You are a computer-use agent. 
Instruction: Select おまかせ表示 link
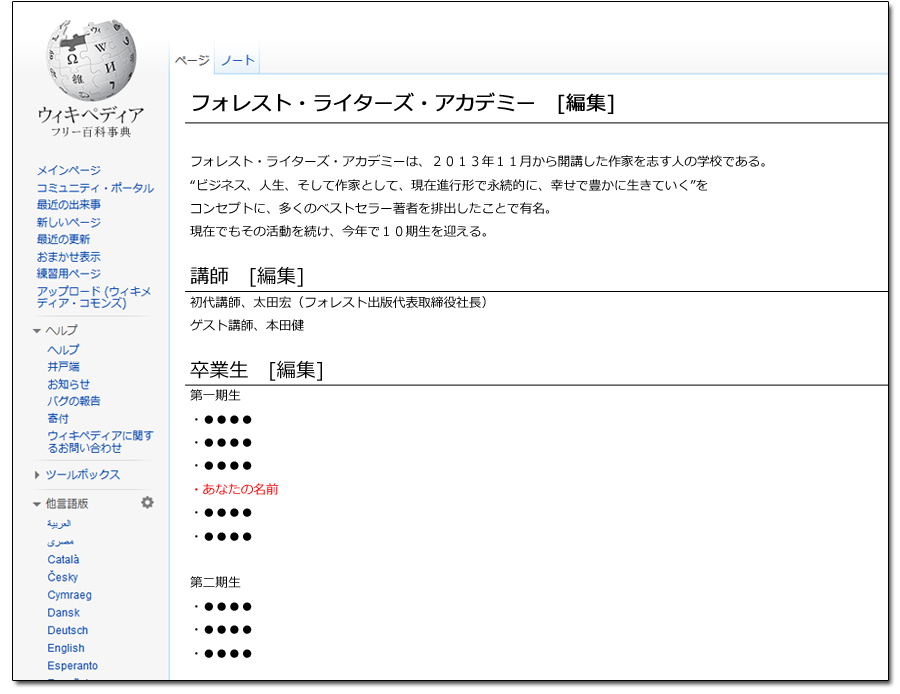click(x=69, y=257)
